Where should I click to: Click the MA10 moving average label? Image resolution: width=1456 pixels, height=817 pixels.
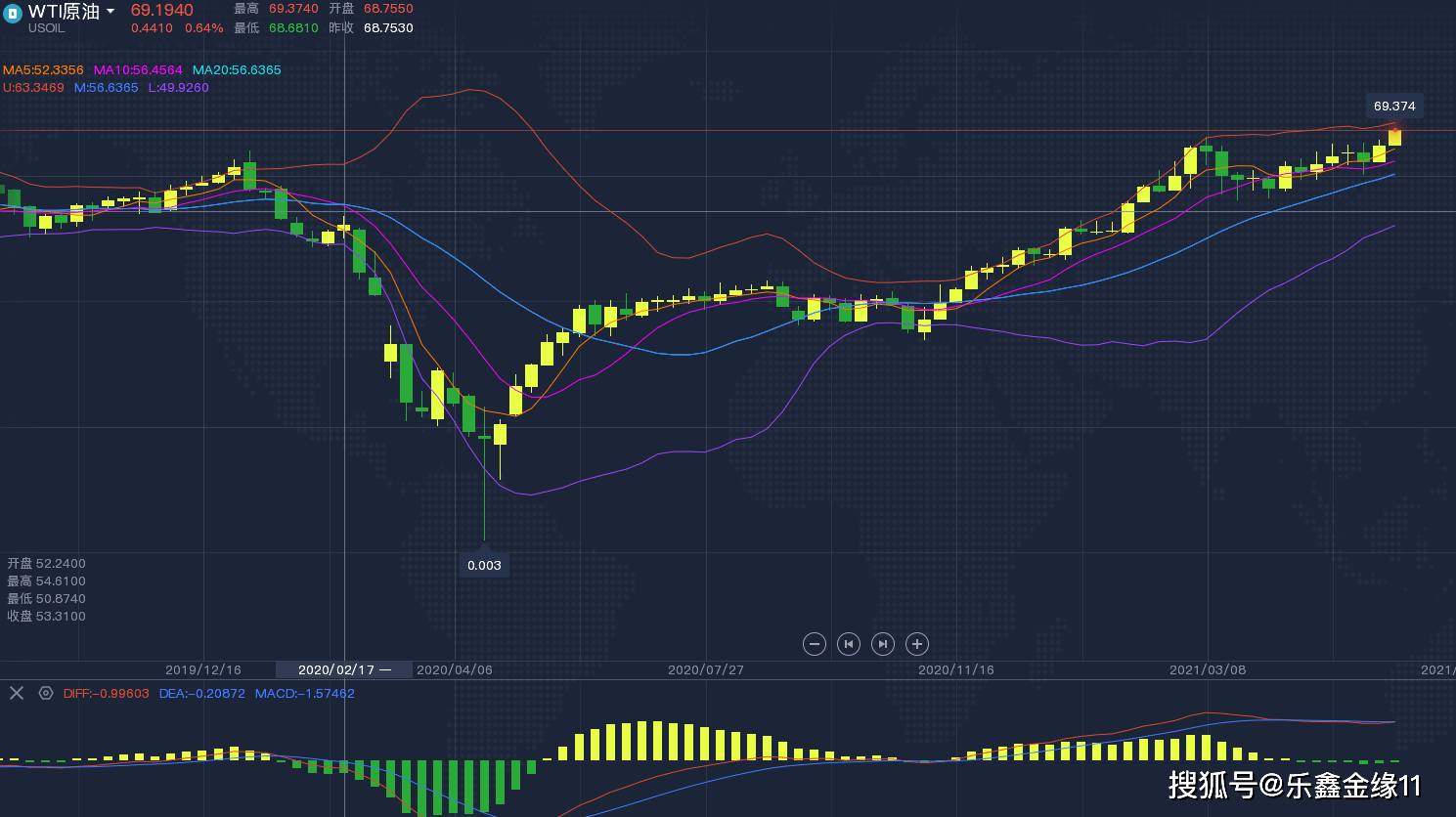click(x=138, y=70)
